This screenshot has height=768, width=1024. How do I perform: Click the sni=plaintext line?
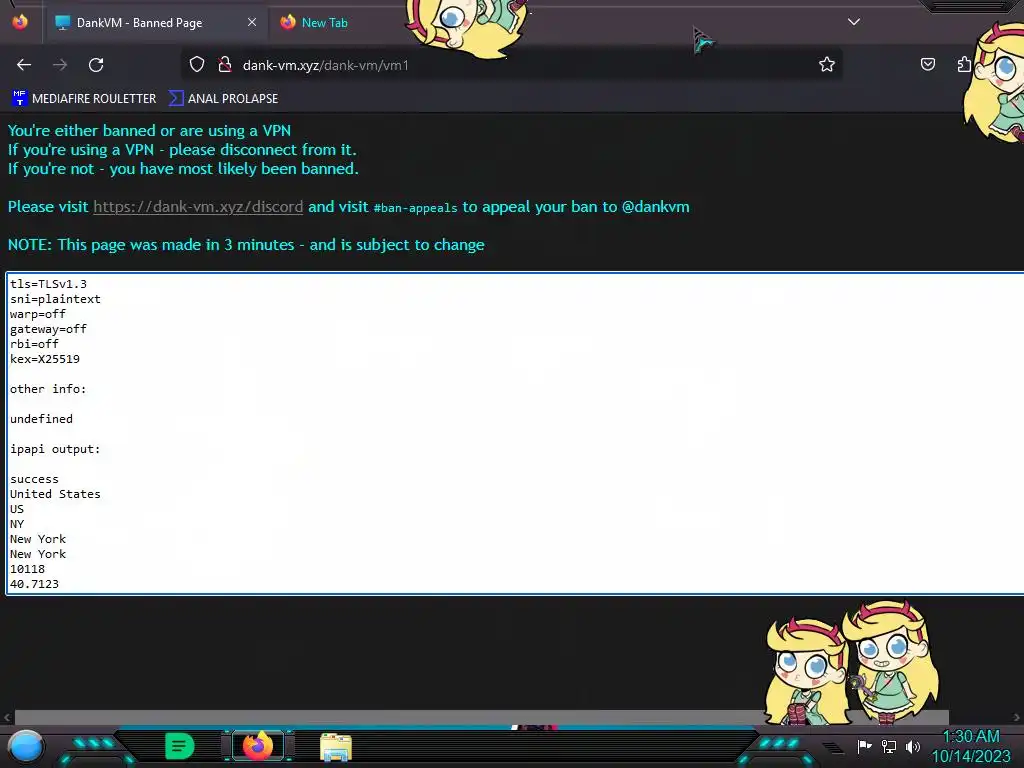[x=56, y=299]
